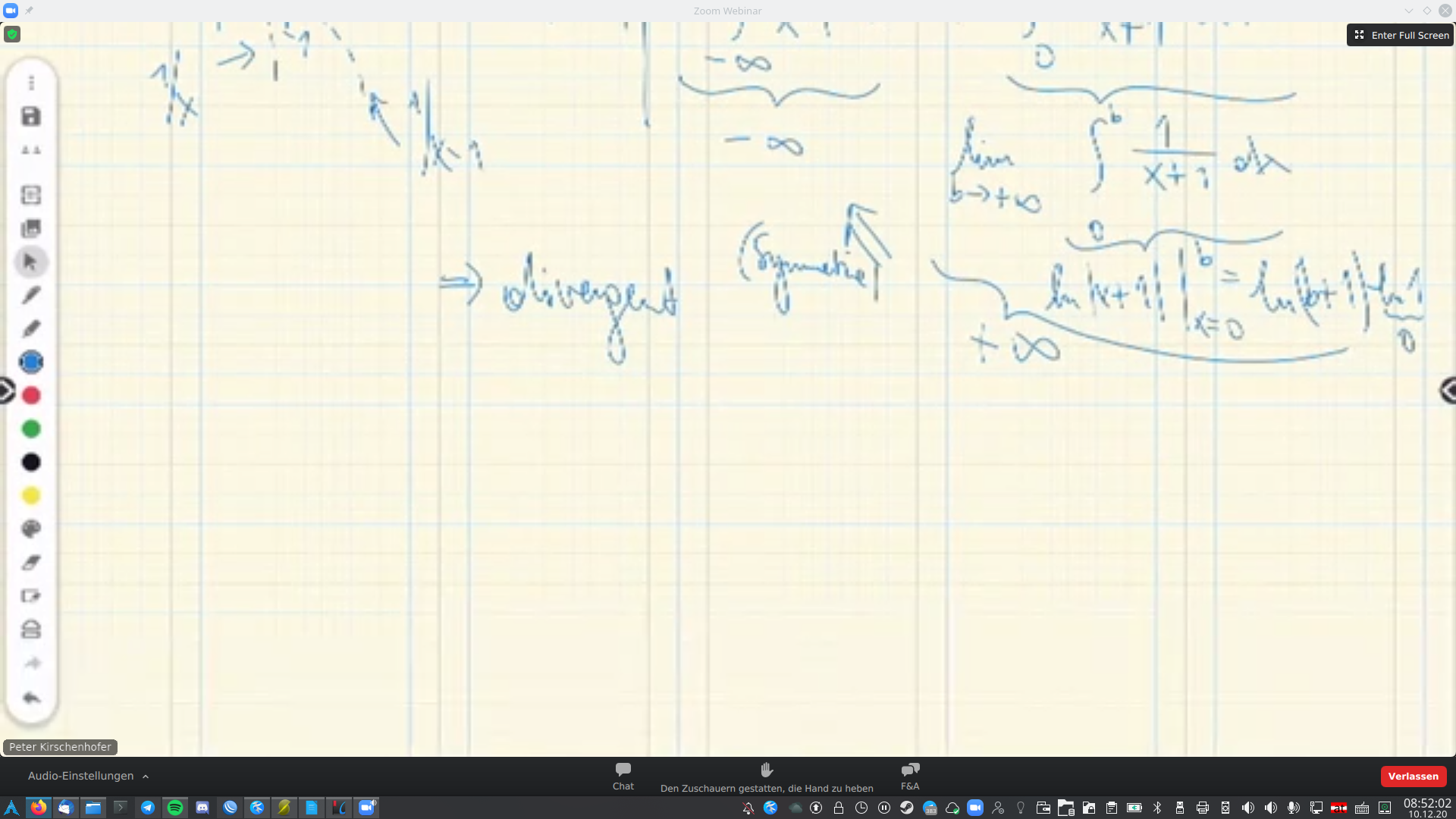Click the undo arrow in toolbar
Image resolution: width=1456 pixels, height=819 pixels.
[x=31, y=698]
